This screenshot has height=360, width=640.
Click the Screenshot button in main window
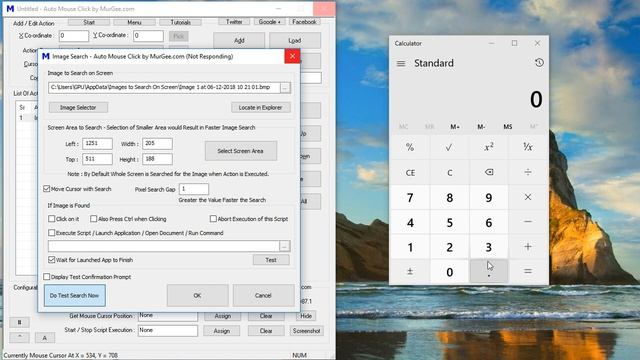[306, 331]
